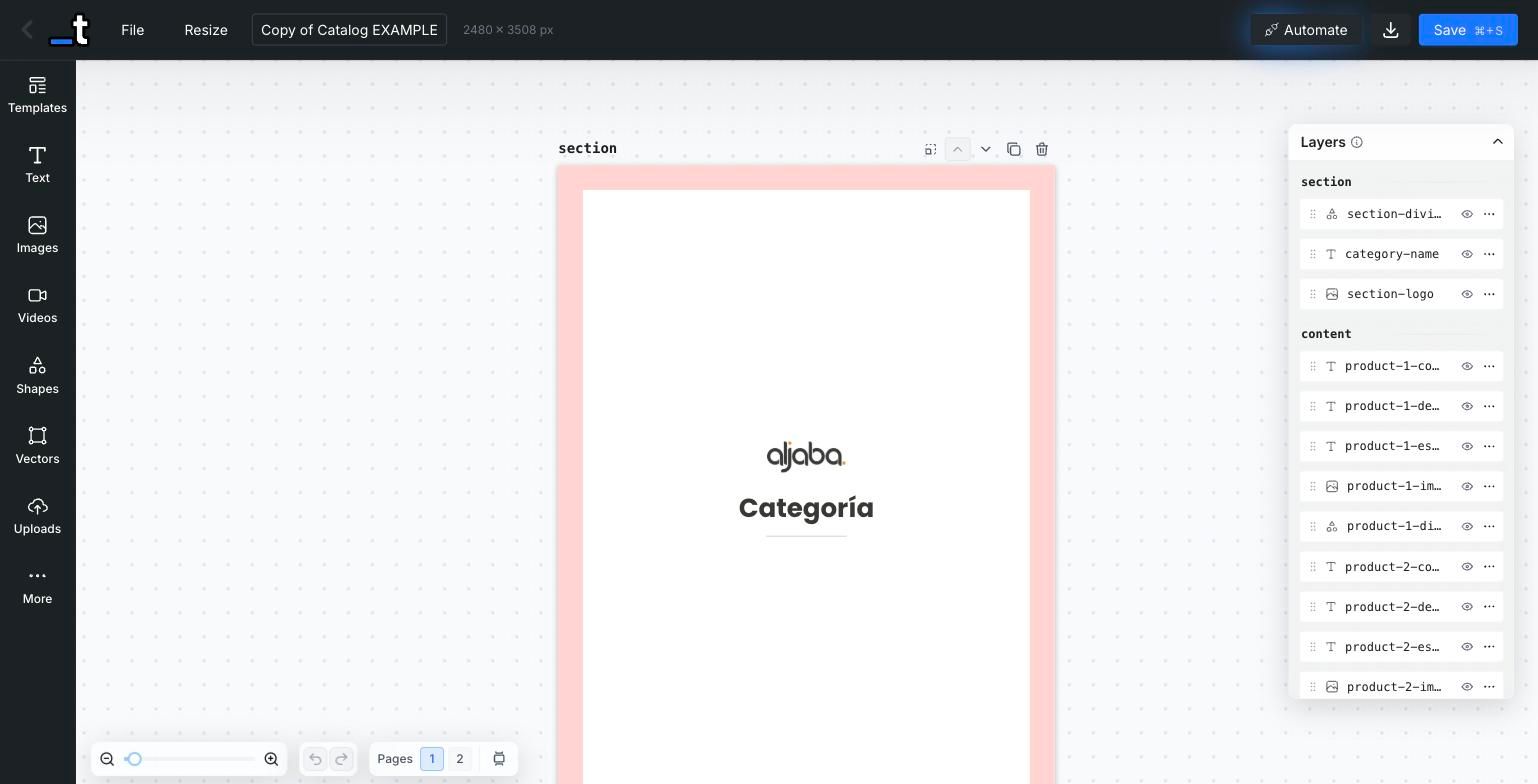The width and height of the screenshot is (1538, 784).
Task: Select the Categoría text on canvas
Action: [806, 508]
